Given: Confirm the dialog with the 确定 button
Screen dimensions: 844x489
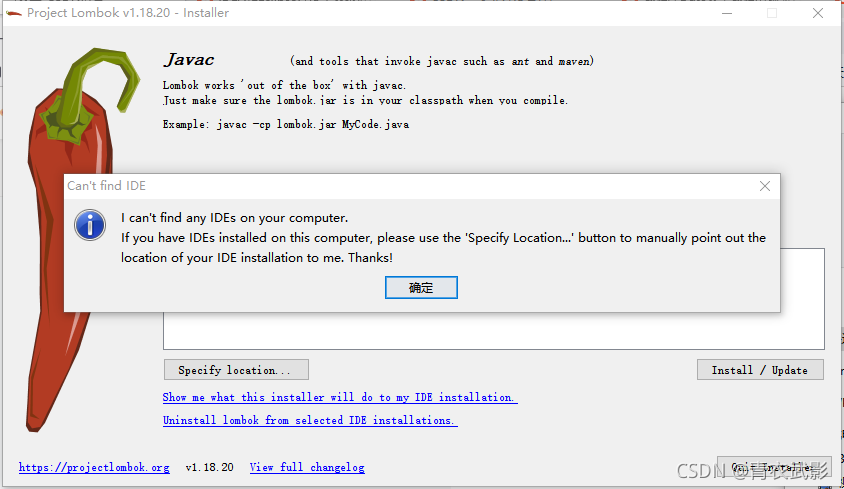Looking at the screenshot, I should coord(421,288).
